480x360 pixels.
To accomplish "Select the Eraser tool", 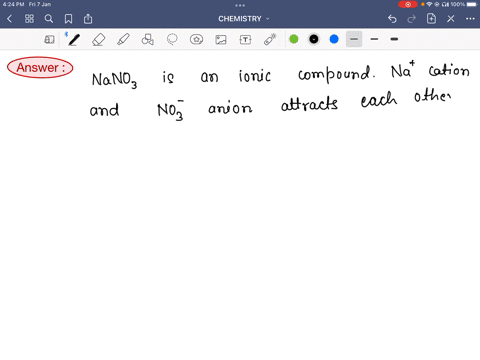I will click(x=98, y=39).
